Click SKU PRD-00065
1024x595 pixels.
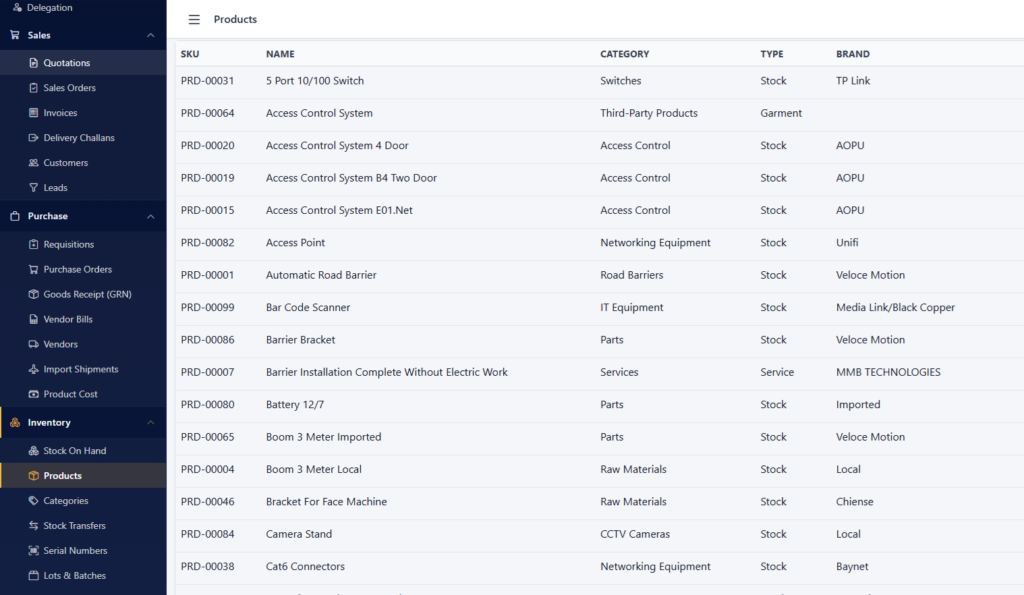tap(207, 437)
